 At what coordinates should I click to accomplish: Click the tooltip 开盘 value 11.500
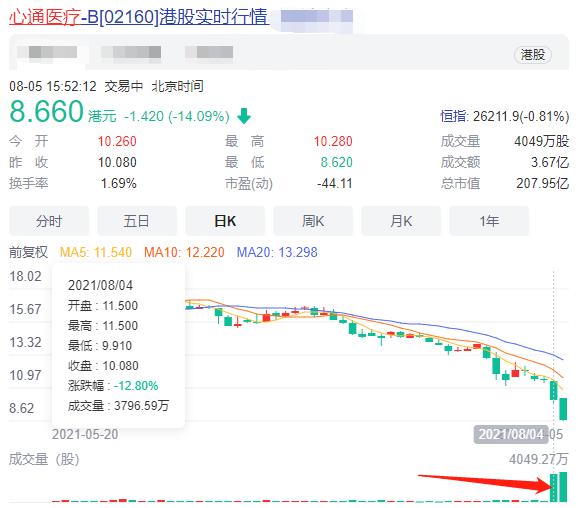120,306
